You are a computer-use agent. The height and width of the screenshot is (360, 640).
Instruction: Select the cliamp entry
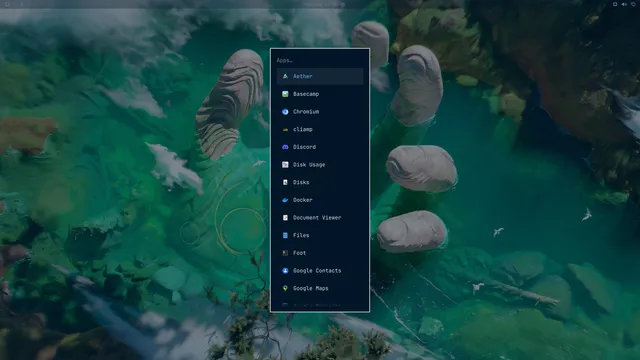tap(320, 129)
